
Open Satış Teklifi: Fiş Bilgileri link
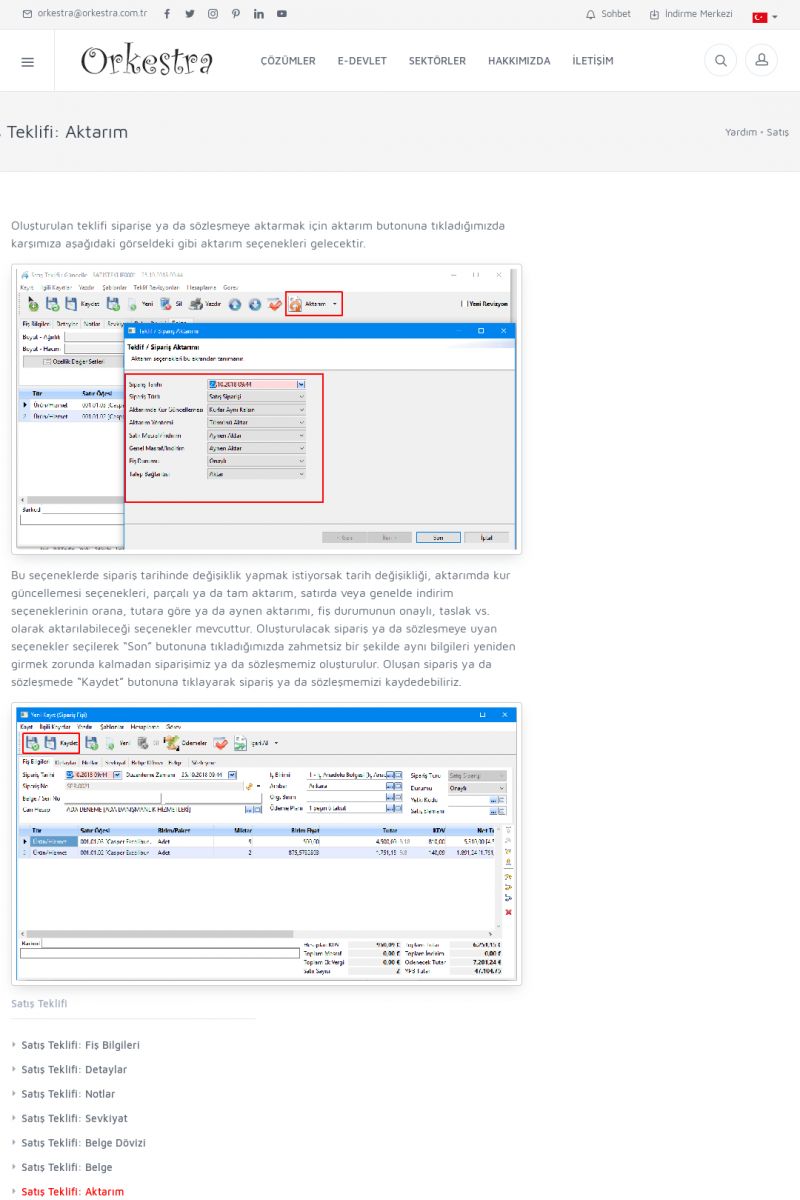[80, 1045]
